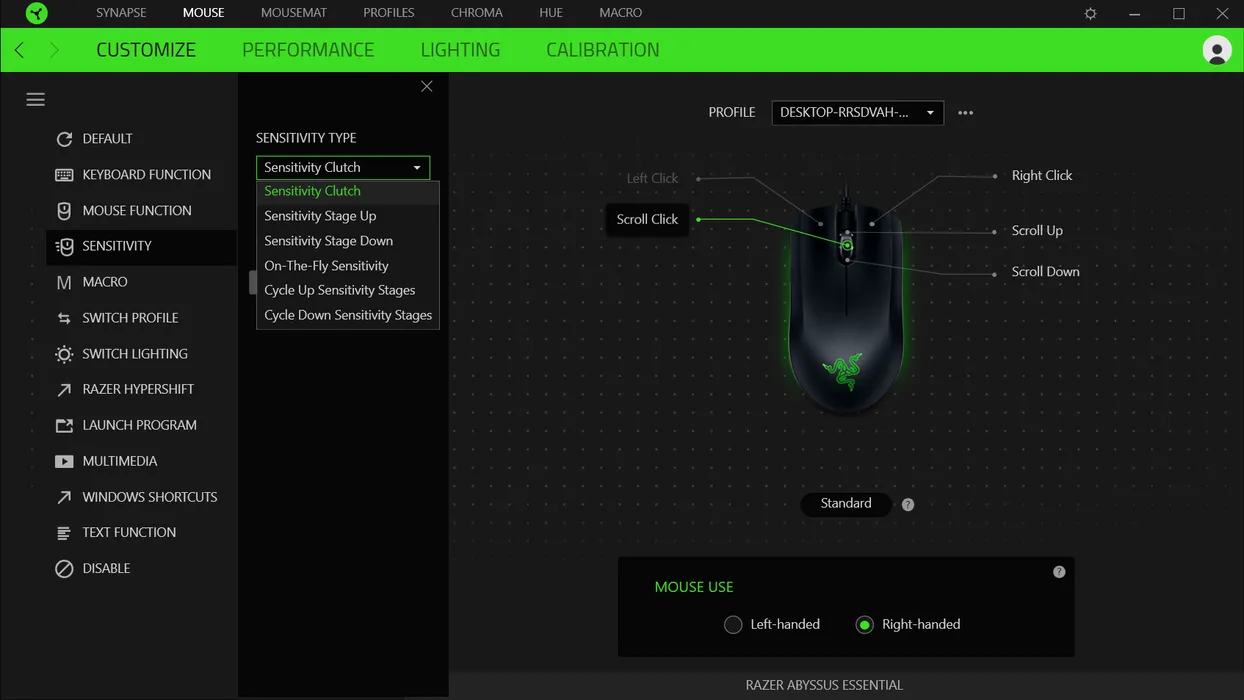Screen dimensions: 1244x700
Task: Click help icon in Mouse Use panel
Action: pos(1059,572)
